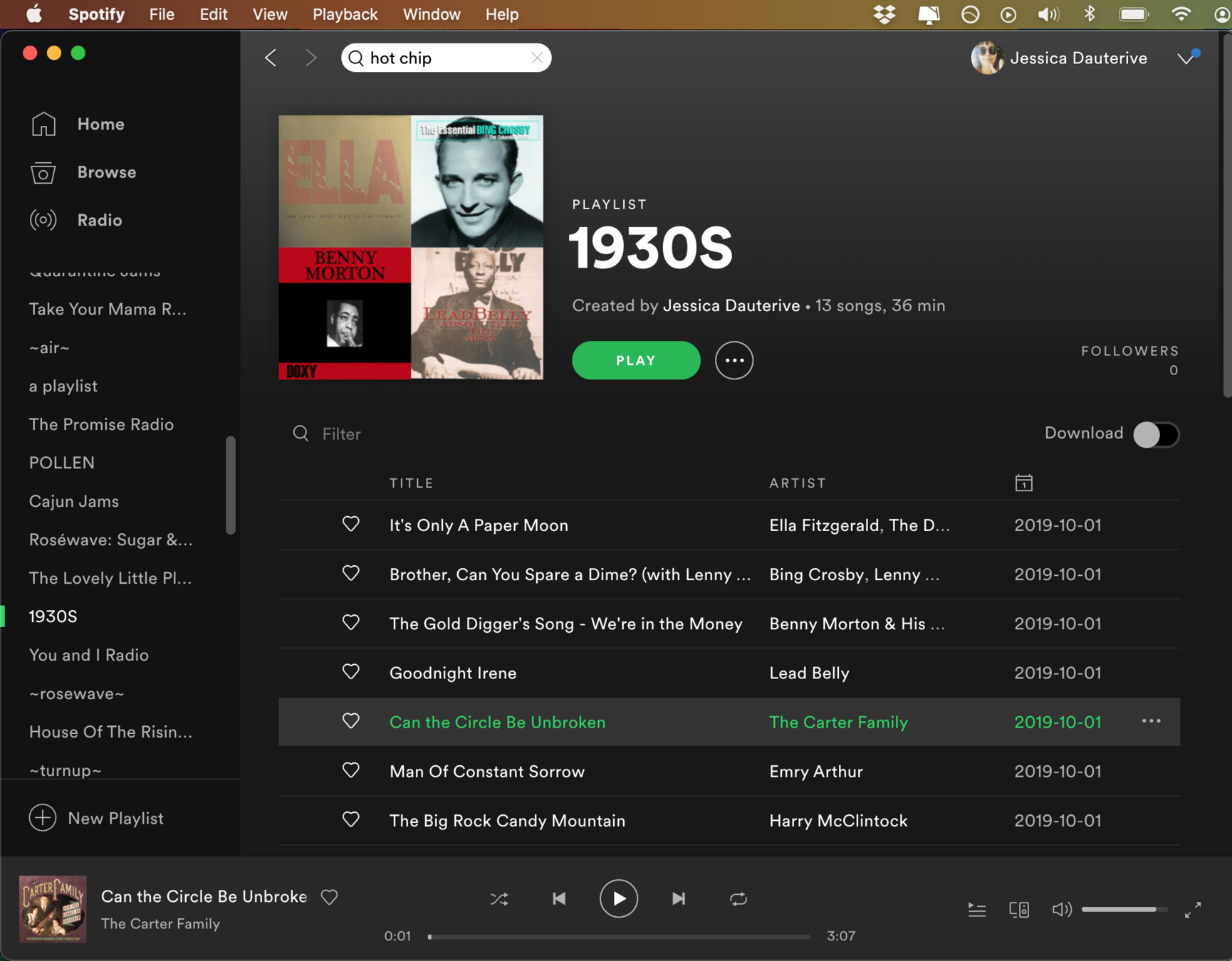Open the Edit menu
Viewport: 1232px width, 961px height.
213,14
